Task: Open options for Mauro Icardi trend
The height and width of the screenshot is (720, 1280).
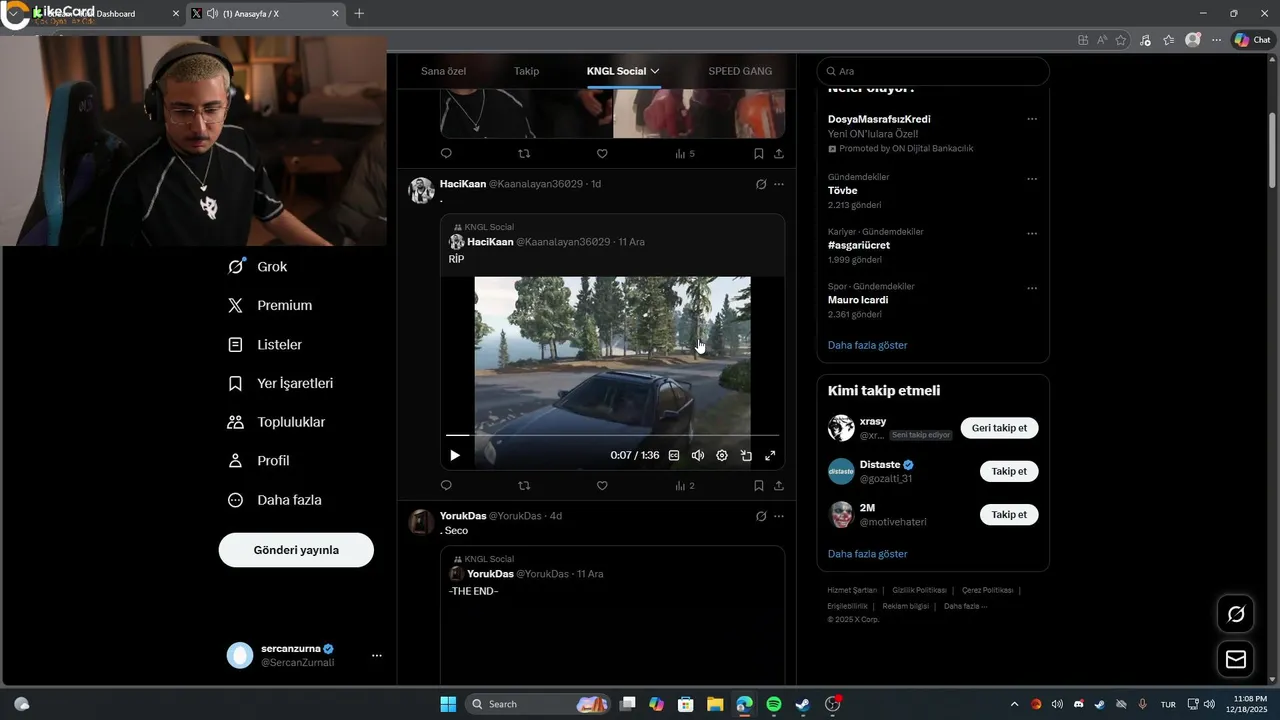Action: (1032, 288)
